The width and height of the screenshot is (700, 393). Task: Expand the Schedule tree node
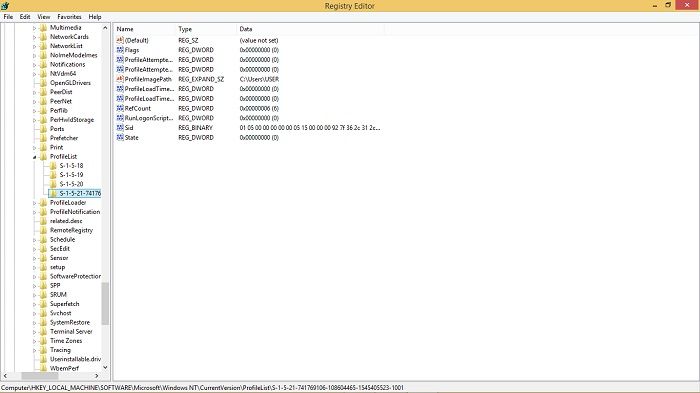coord(34,239)
